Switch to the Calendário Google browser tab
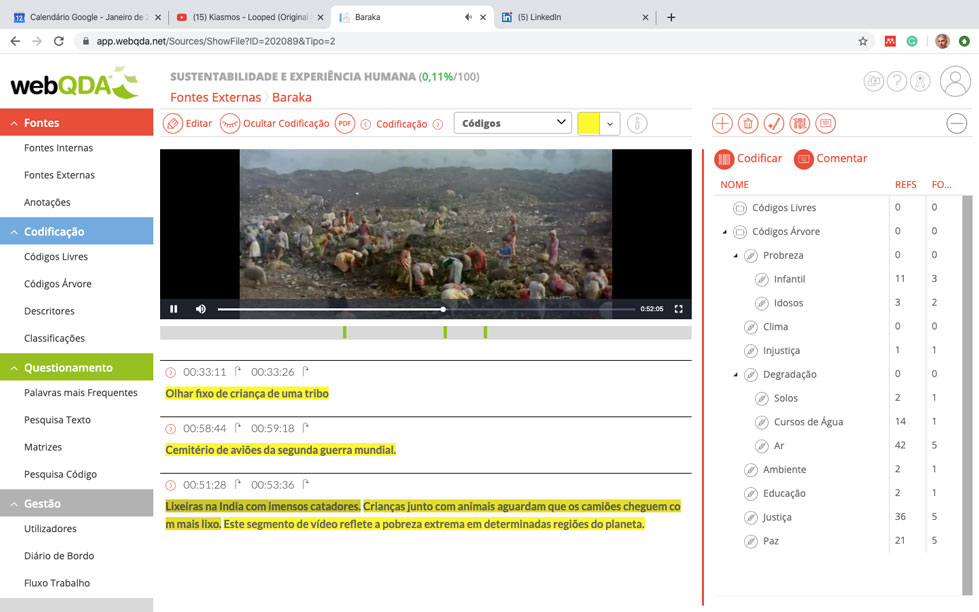Screen dimensions: 979x612 tap(86, 17)
